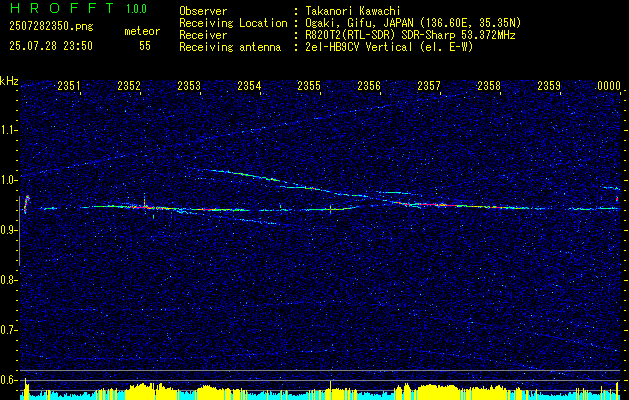Click the 2357 time marker
The height and width of the screenshot is (400, 629).
tap(429, 86)
